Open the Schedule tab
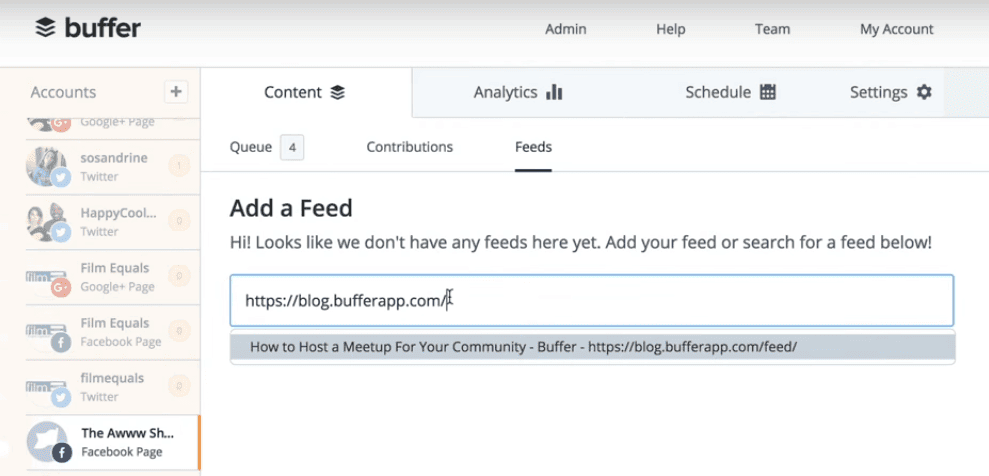This screenshot has height=476, width=989. click(x=730, y=93)
